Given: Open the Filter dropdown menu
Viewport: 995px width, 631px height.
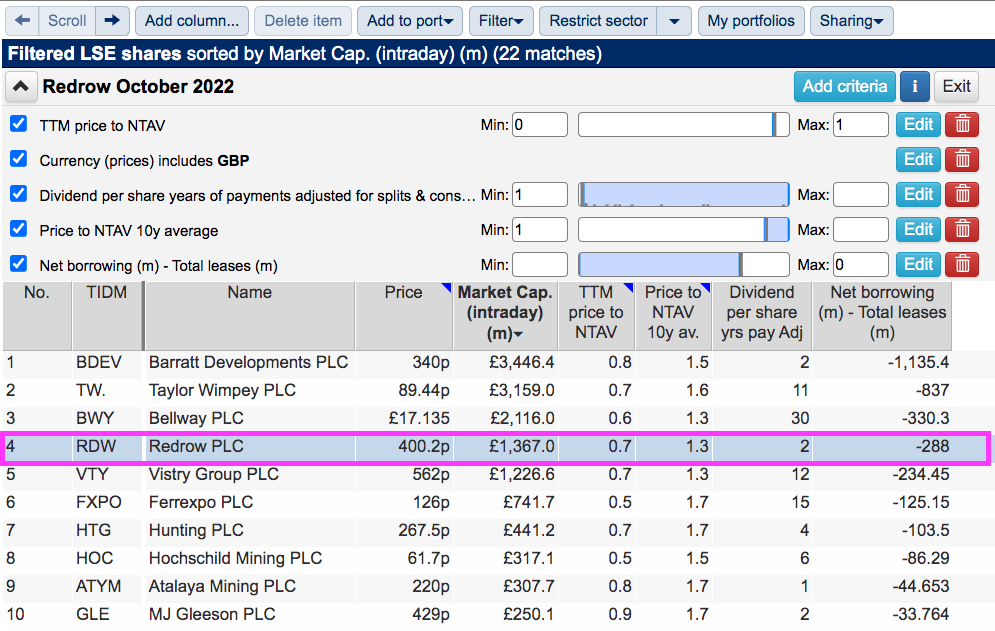Looking at the screenshot, I should click(501, 21).
